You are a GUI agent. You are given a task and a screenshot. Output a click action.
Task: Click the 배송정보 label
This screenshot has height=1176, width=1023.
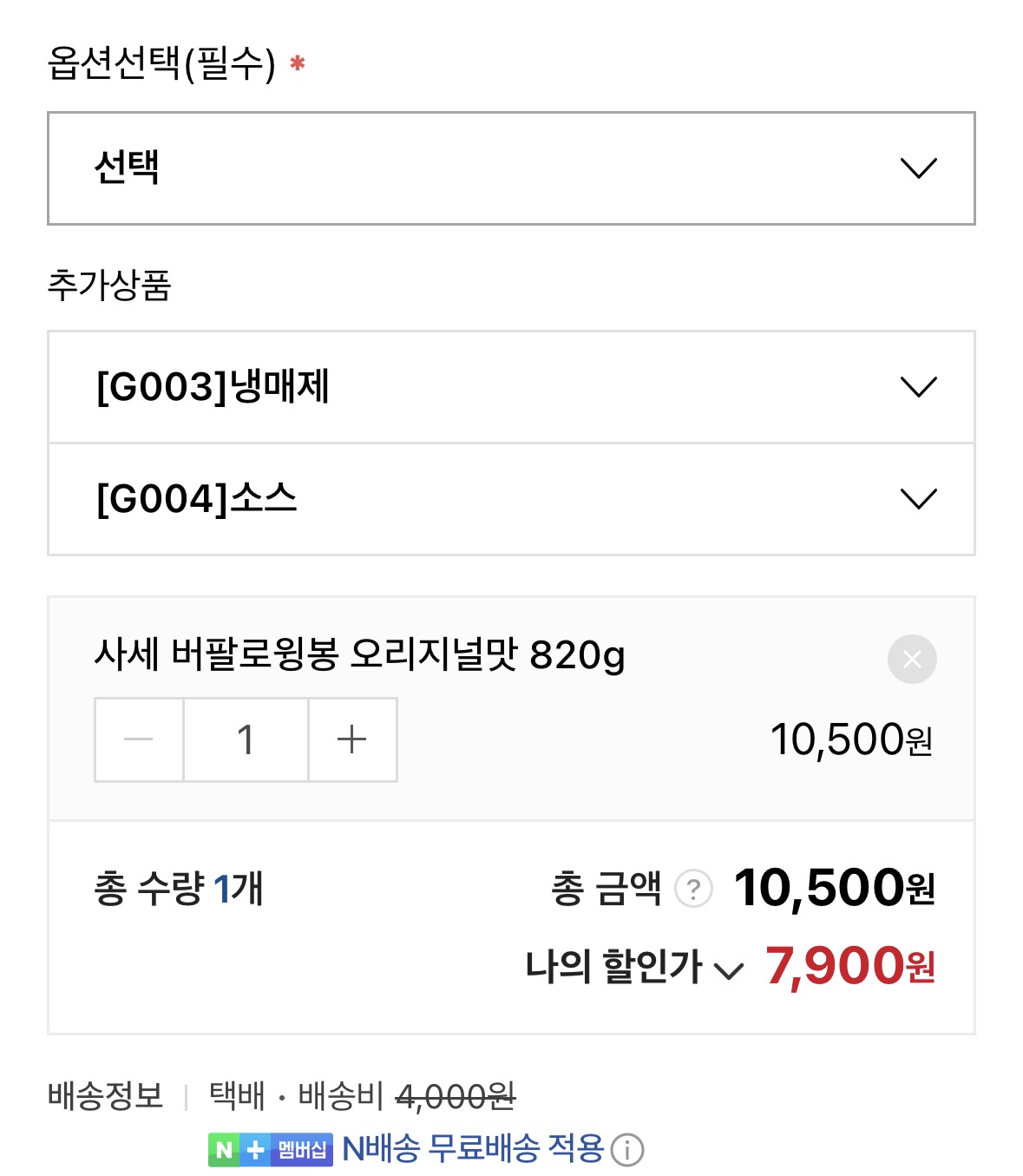click(105, 1096)
